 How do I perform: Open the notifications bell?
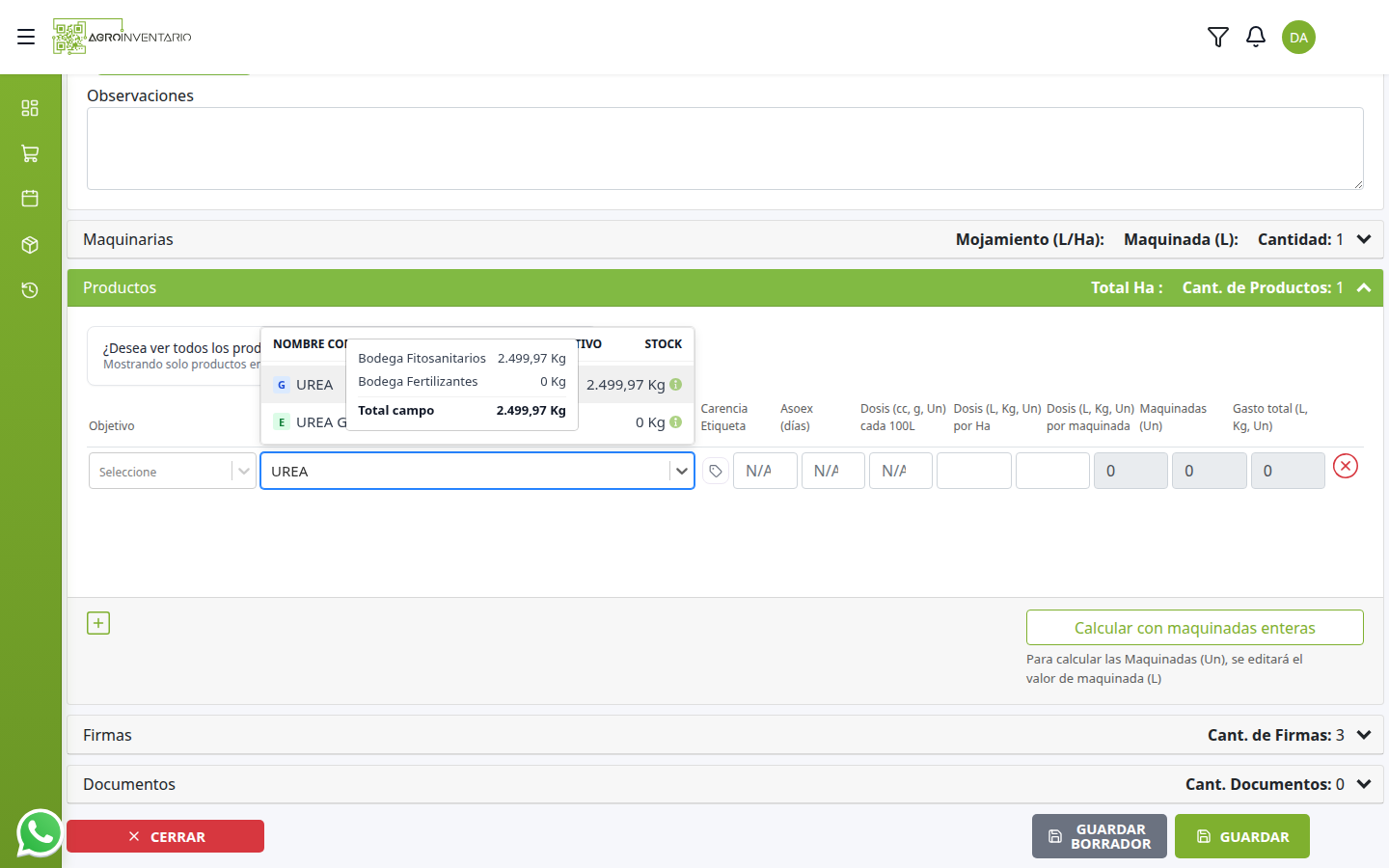[1256, 37]
